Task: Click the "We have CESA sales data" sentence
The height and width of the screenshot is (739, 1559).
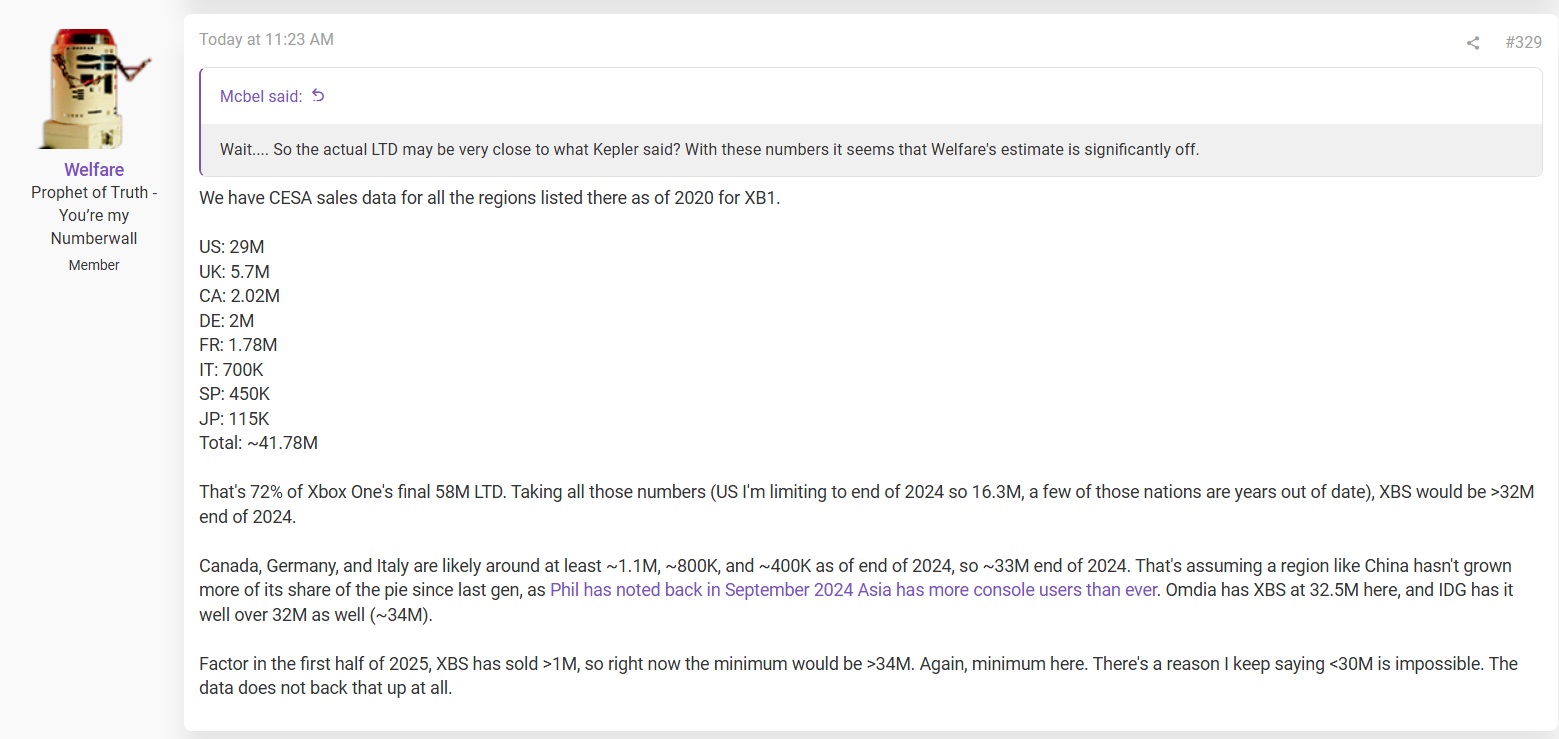Action: coord(489,198)
